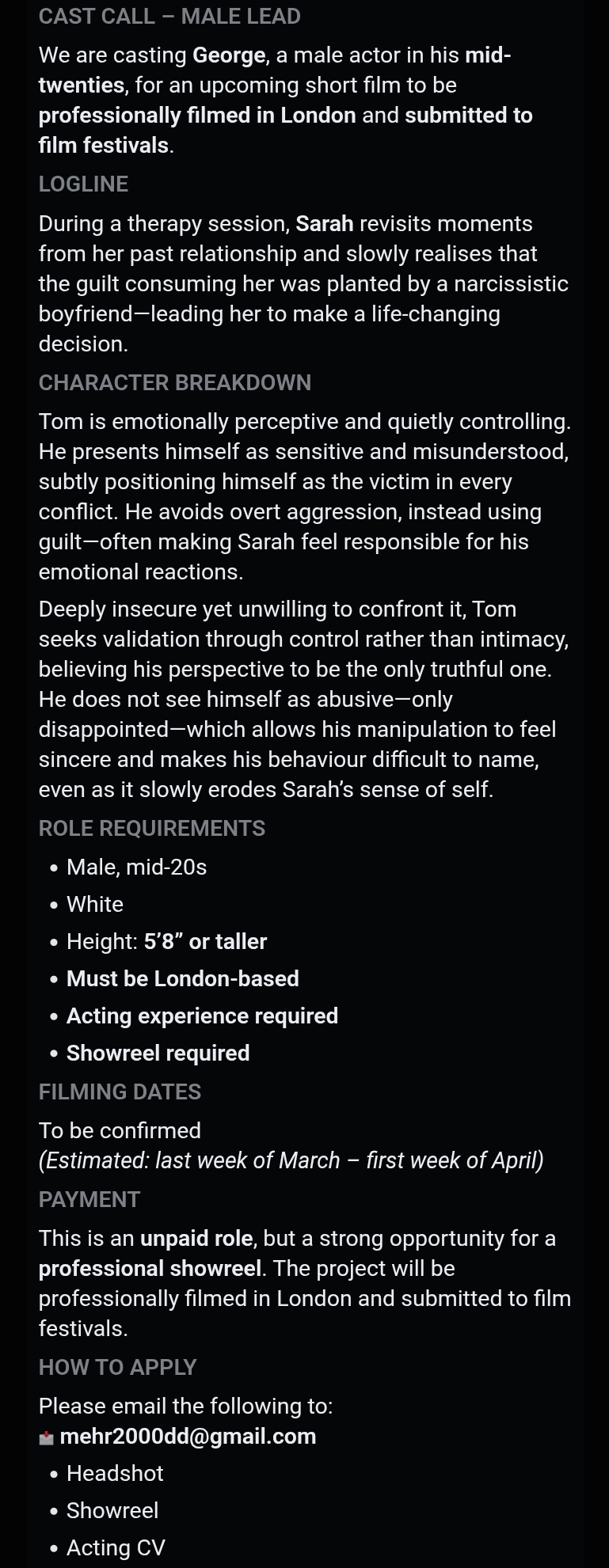The height and width of the screenshot is (1568, 609).
Task: Select the LOGLINE section heading
Action: (x=83, y=184)
